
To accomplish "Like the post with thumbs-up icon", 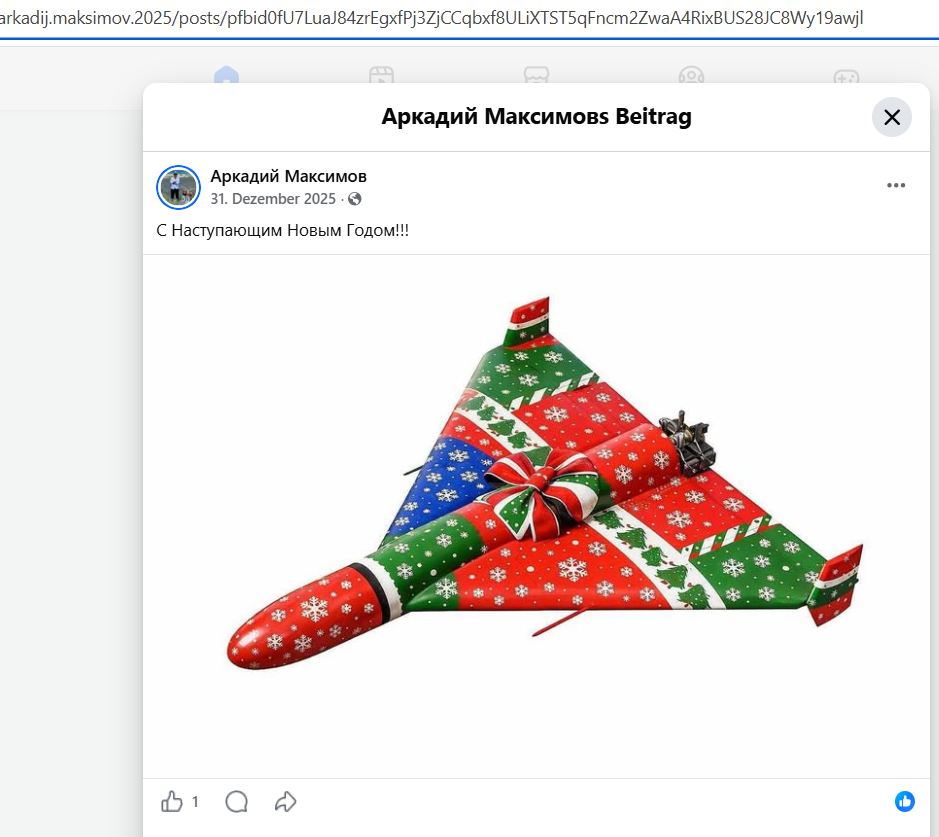I will [172, 801].
